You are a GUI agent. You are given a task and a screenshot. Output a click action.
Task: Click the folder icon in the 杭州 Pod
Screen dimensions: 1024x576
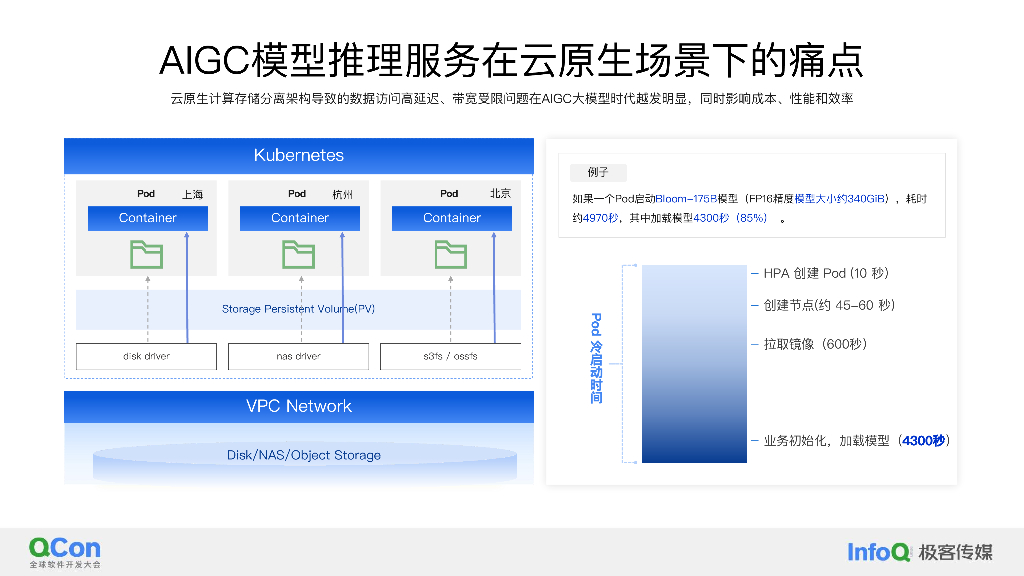tap(298, 256)
